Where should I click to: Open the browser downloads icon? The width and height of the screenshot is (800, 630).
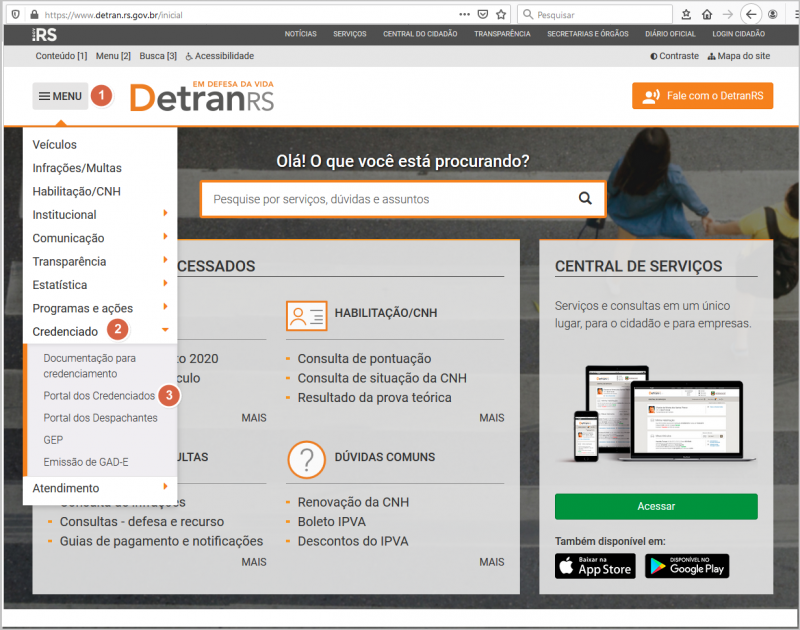pos(686,14)
